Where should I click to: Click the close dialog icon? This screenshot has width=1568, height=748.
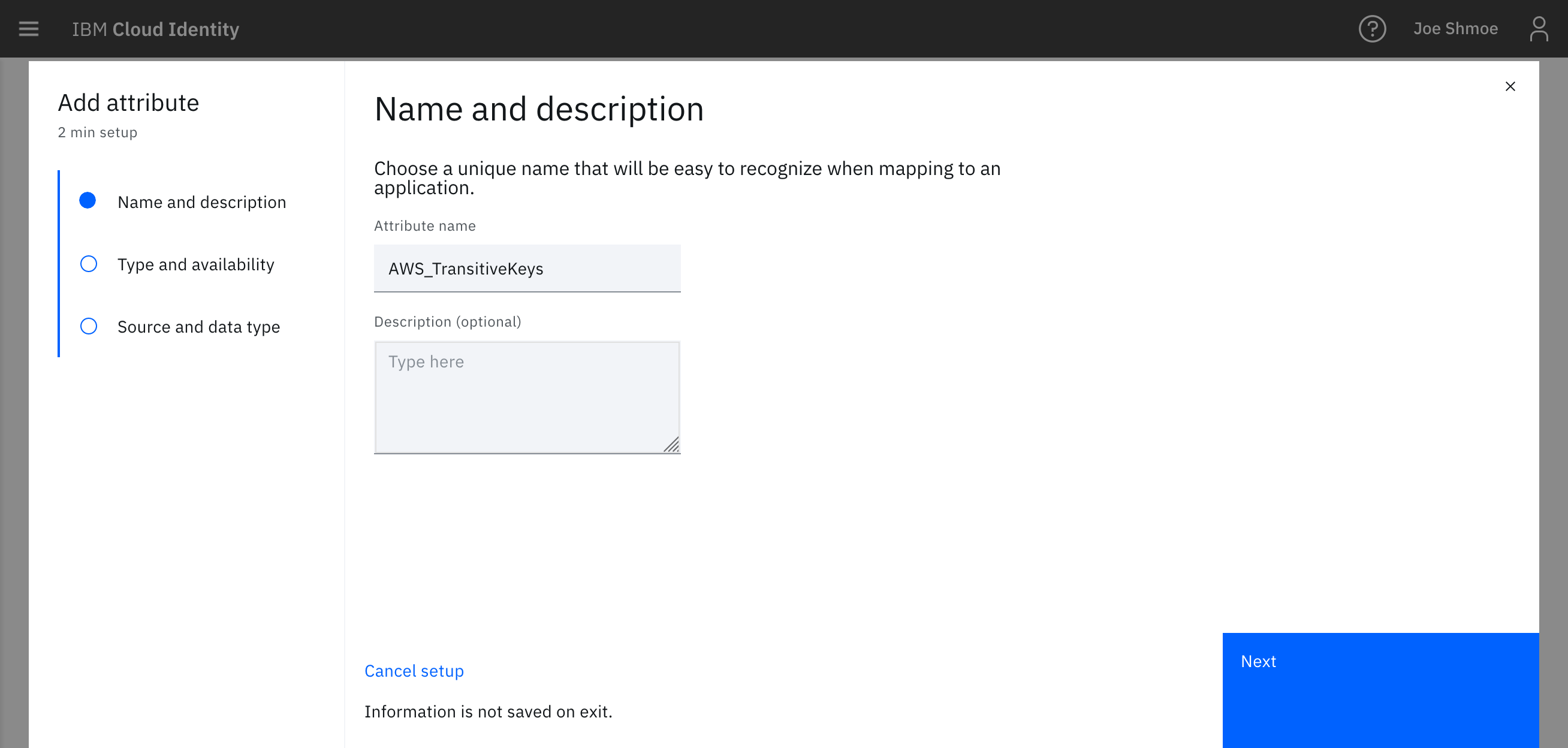coord(1510,86)
